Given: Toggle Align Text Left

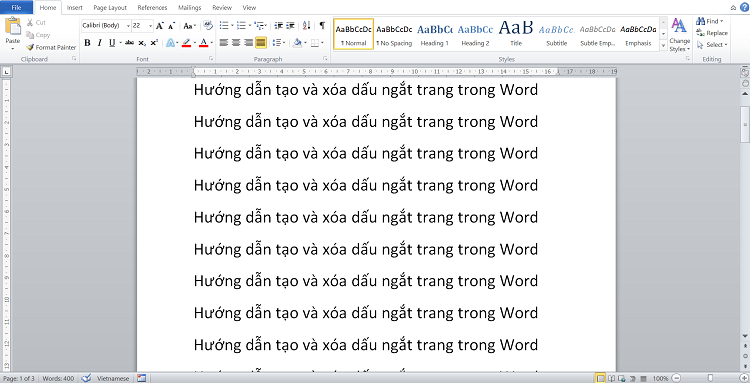Looking at the screenshot, I should [x=223, y=43].
